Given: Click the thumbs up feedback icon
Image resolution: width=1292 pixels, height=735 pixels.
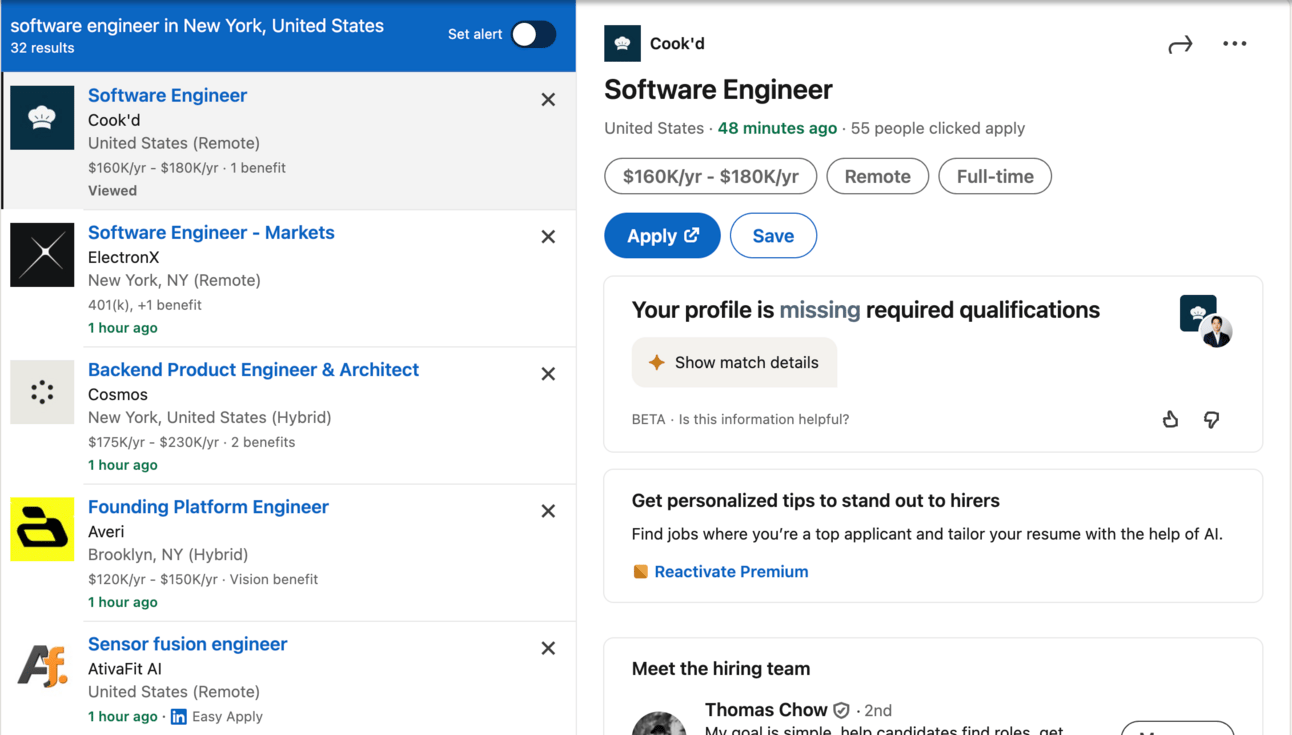Looking at the screenshot, I should pyautogui.click(x=1170, y=419).
